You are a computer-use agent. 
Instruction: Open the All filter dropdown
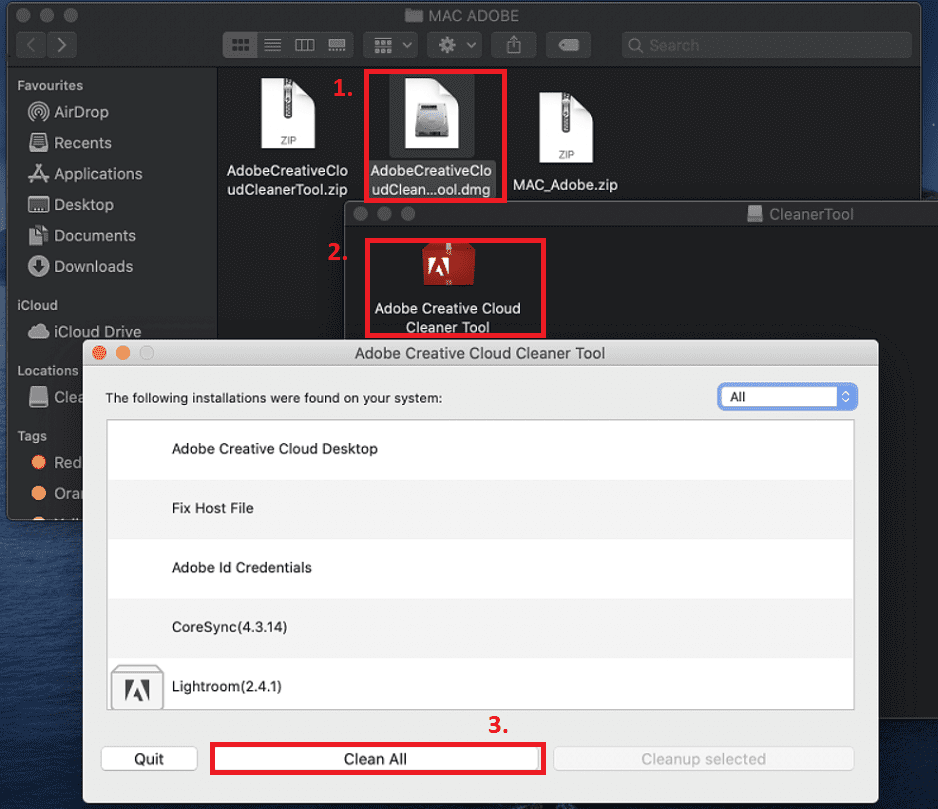[787, 397]
